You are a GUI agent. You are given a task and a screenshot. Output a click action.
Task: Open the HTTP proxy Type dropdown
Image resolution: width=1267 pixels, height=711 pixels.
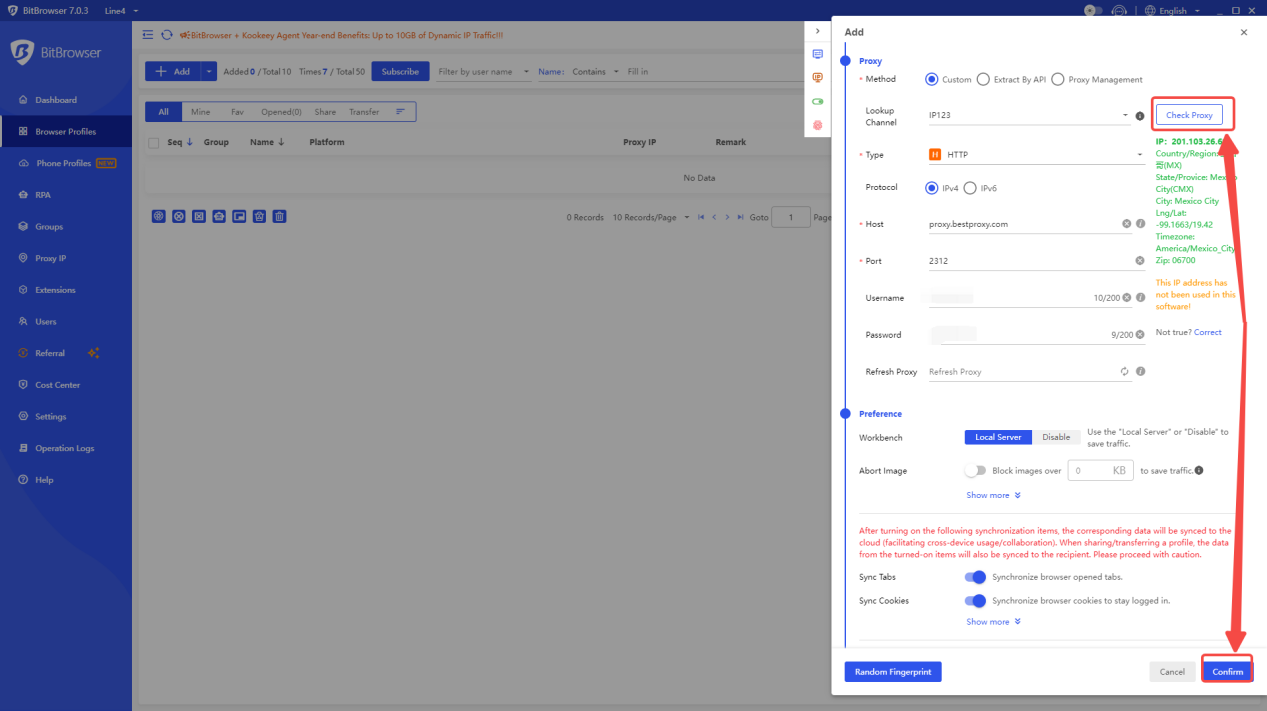coord(1035,155)
